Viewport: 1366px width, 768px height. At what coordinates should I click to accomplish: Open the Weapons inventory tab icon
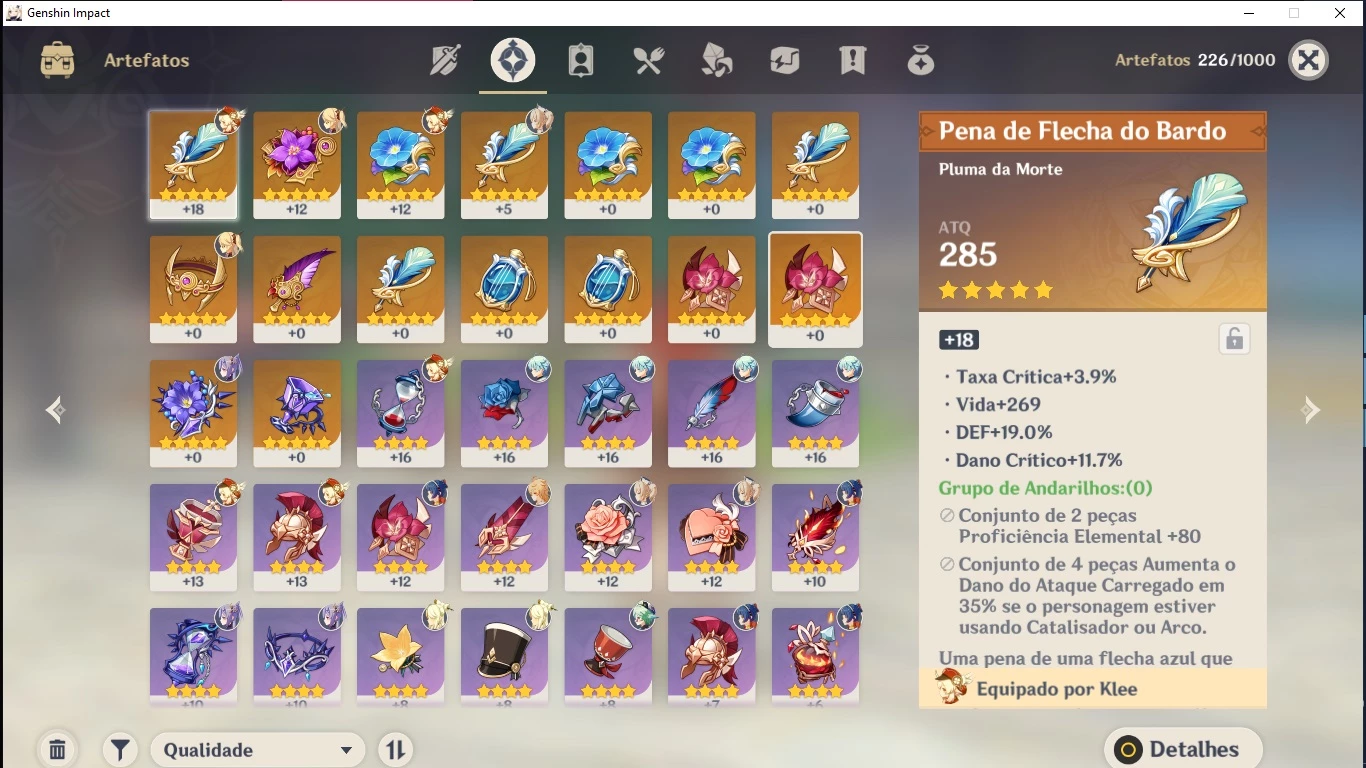tap(445, 60)
